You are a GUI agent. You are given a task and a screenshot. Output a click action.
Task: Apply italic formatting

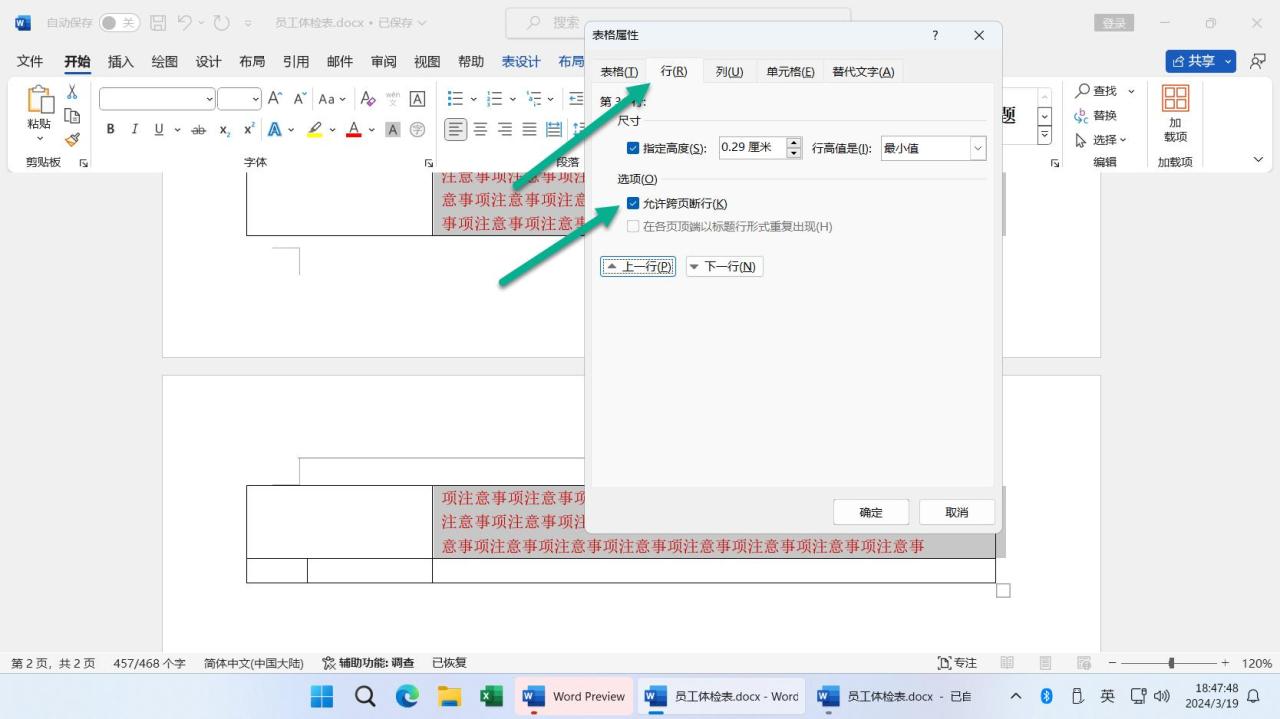(134, 129)
